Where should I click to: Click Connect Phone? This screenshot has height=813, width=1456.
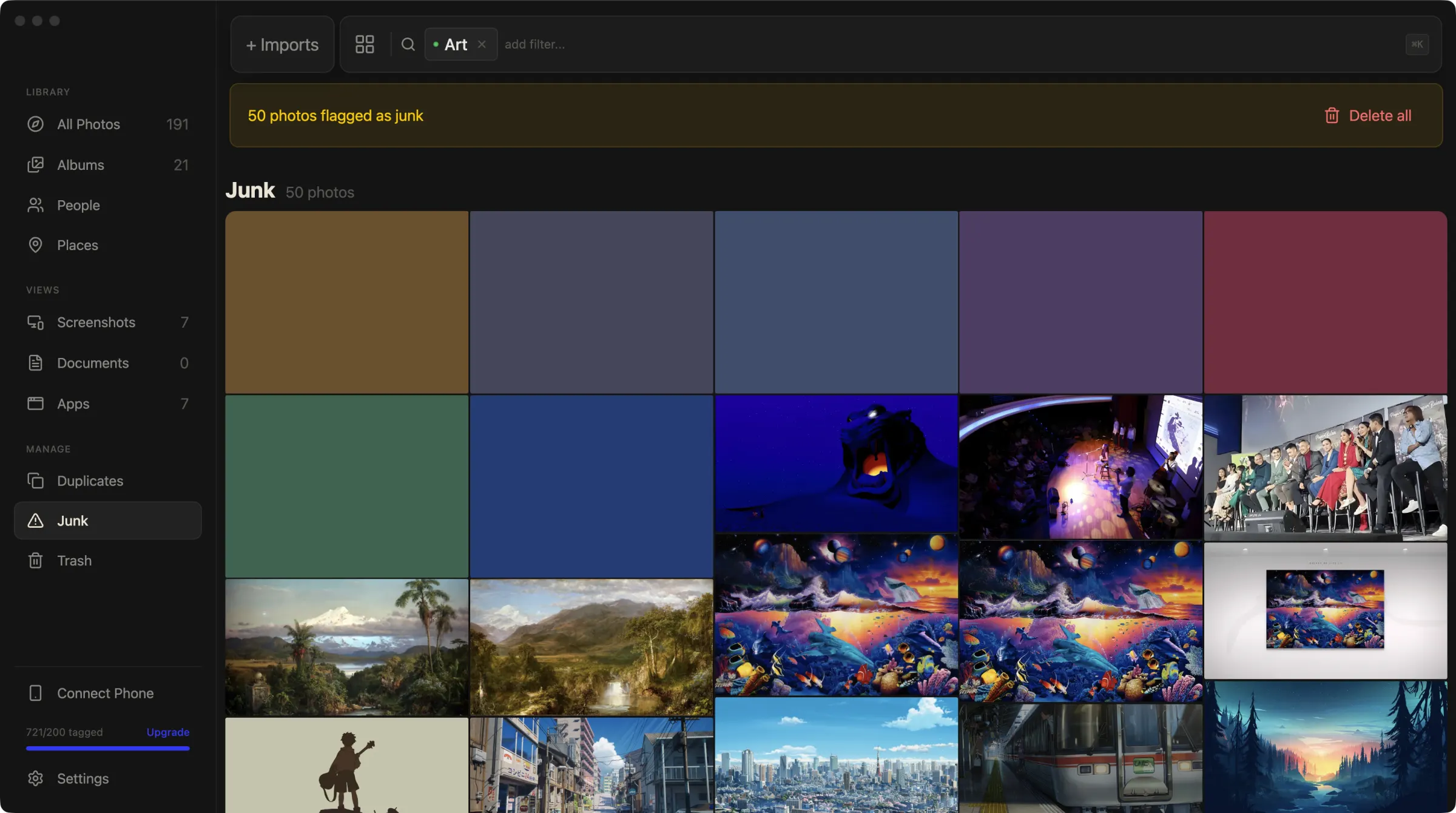[108, 693]
